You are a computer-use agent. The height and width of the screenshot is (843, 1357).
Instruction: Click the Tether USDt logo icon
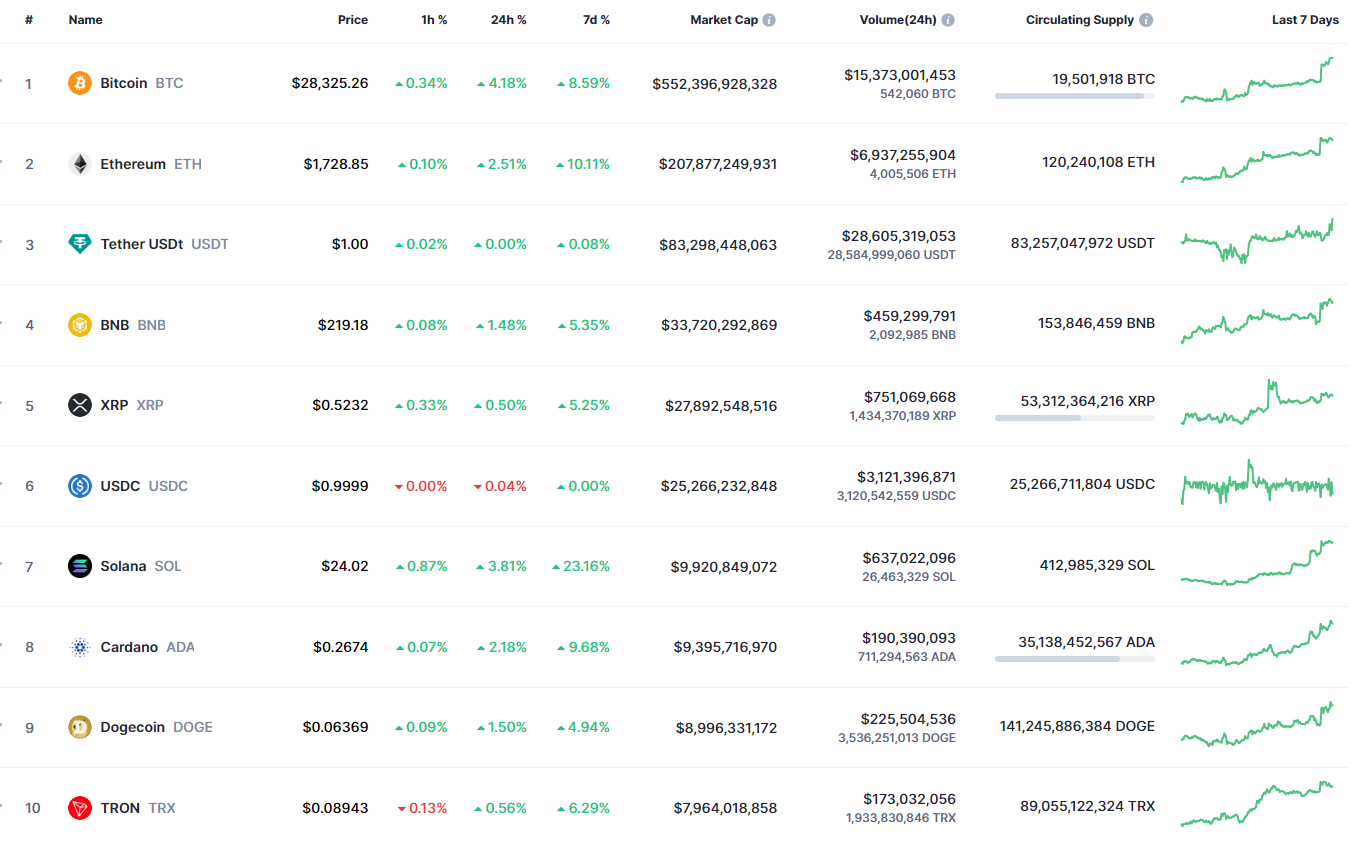(80, 244)
